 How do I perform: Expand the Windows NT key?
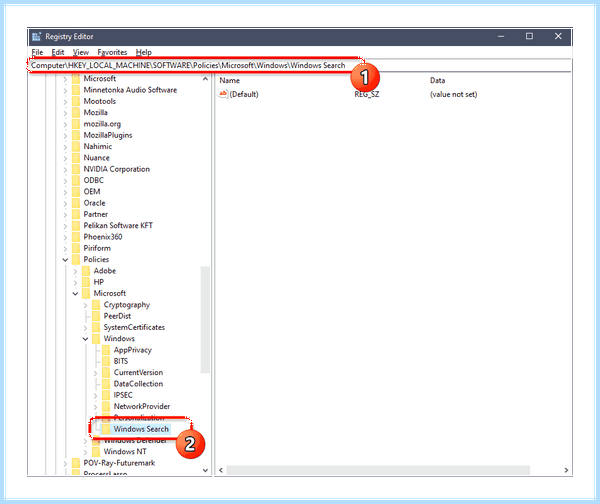[85, 452]
